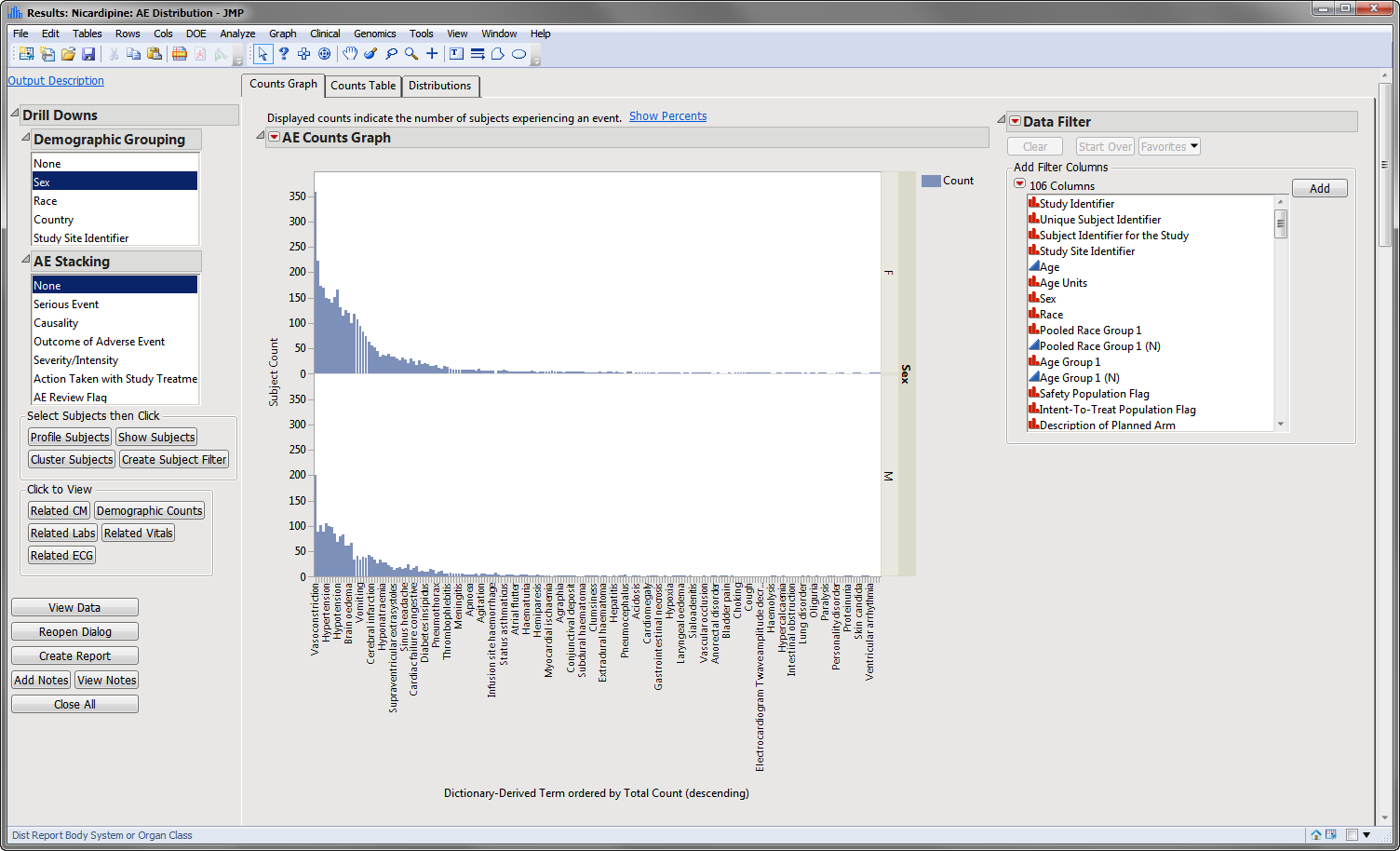This screenshot has width=1400, height=851.
Task: Click the Help question mark tool
Action: [x=284, y=54]
